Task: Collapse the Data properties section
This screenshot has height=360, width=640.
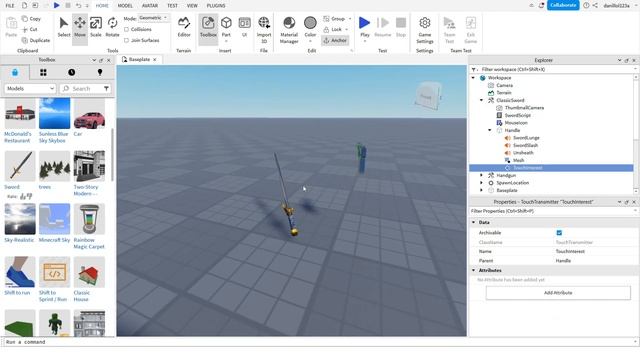Action: (473, 222)
